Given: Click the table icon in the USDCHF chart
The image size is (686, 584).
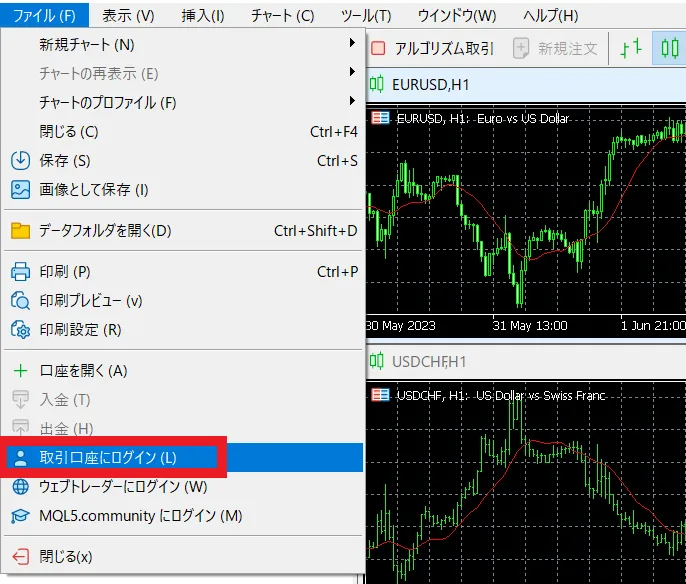Looking at the screenshot, I should (x=380, y=395).
